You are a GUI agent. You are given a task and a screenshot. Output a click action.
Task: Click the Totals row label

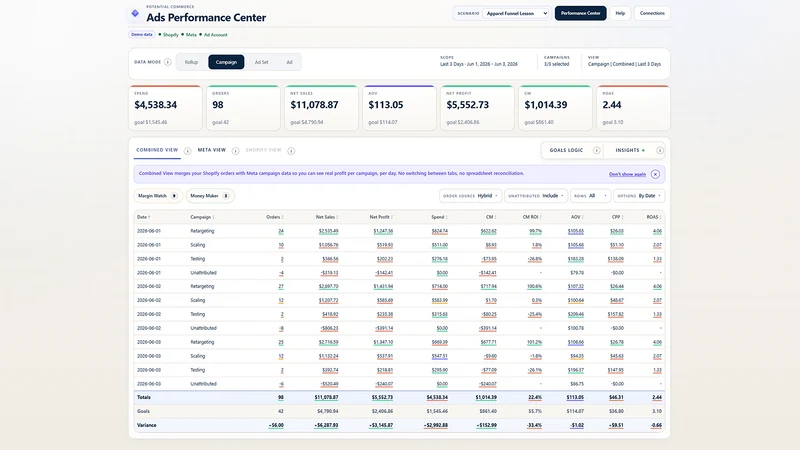144,397
